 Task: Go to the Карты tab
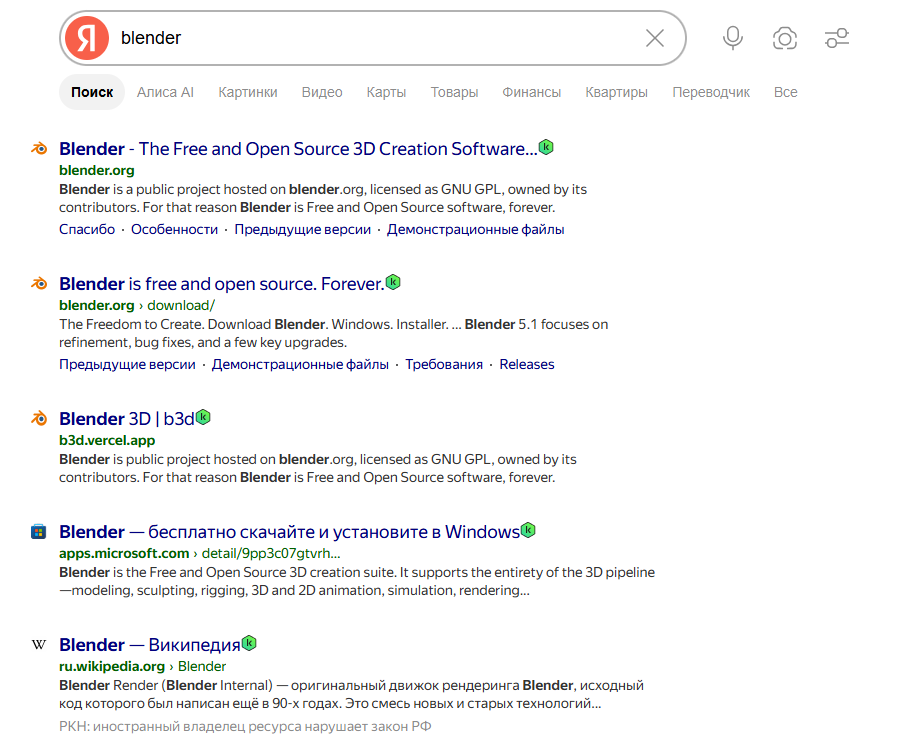coord(386,92)
